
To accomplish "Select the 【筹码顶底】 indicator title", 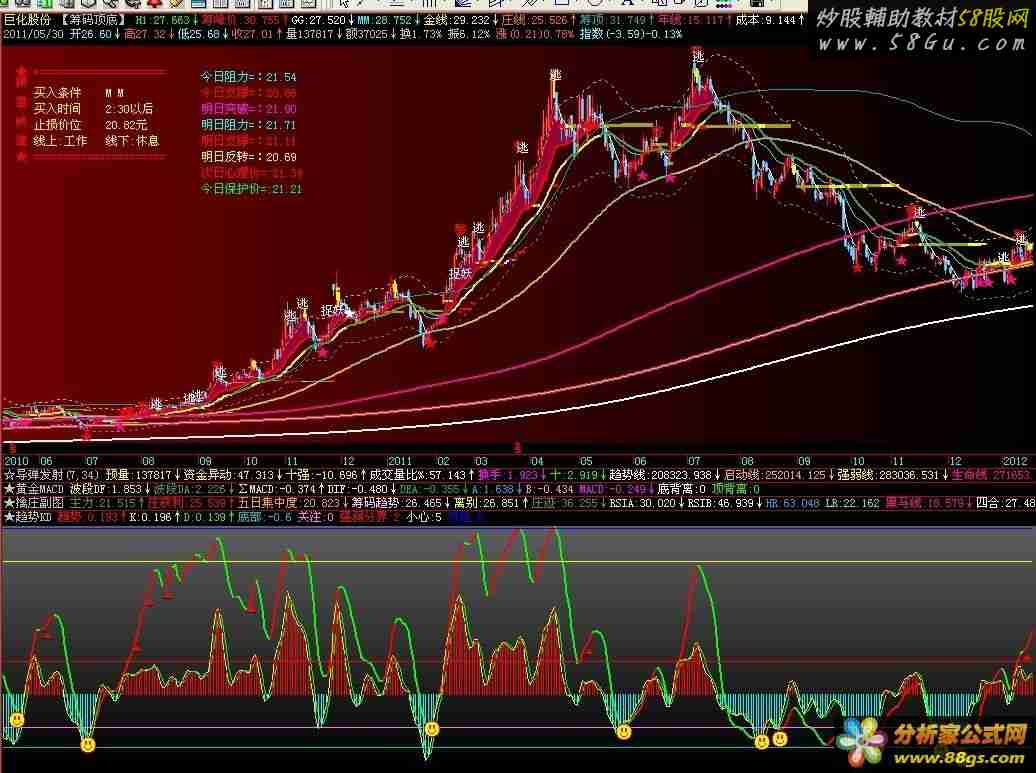I will pyautogui.click(x=92, y=20).
